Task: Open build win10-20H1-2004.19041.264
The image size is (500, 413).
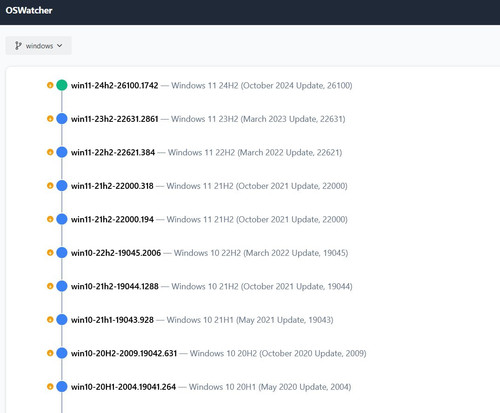Action: tap(123, 387)
